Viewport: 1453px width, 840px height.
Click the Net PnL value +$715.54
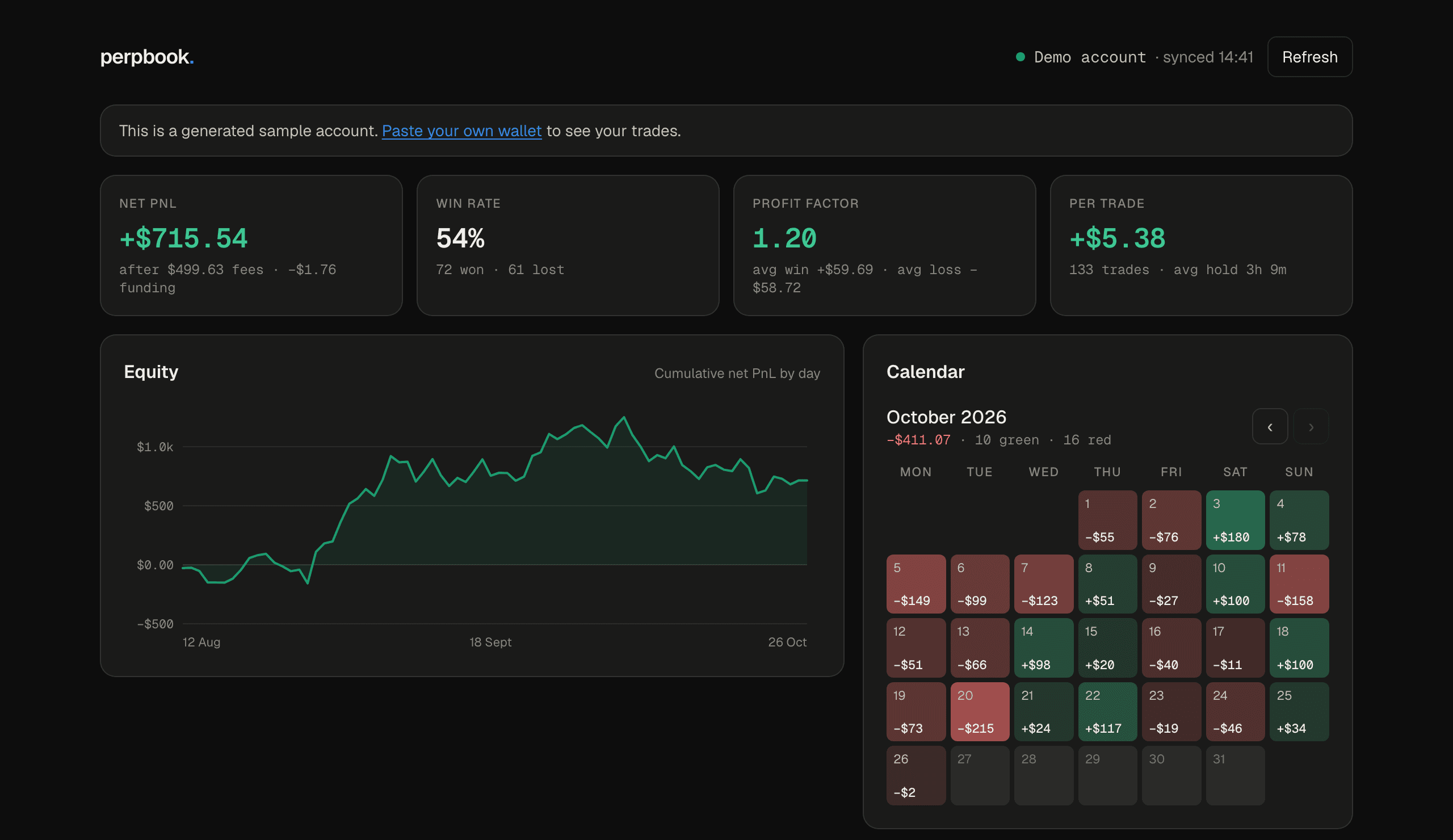coord(183,238)
